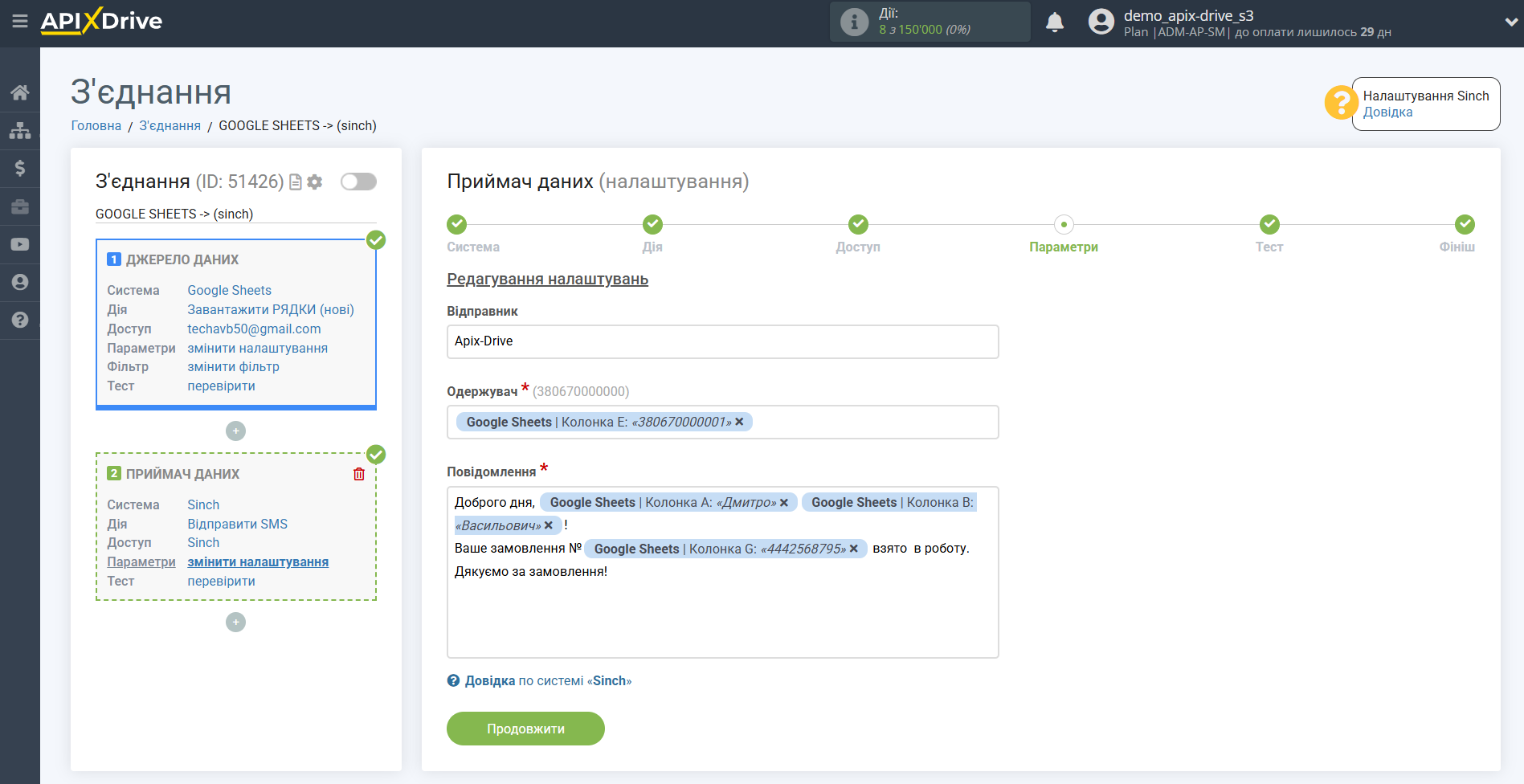The height and width of the screenshot is (784, 1524).
Task: Click the Продовжити button
Action: 525,729
